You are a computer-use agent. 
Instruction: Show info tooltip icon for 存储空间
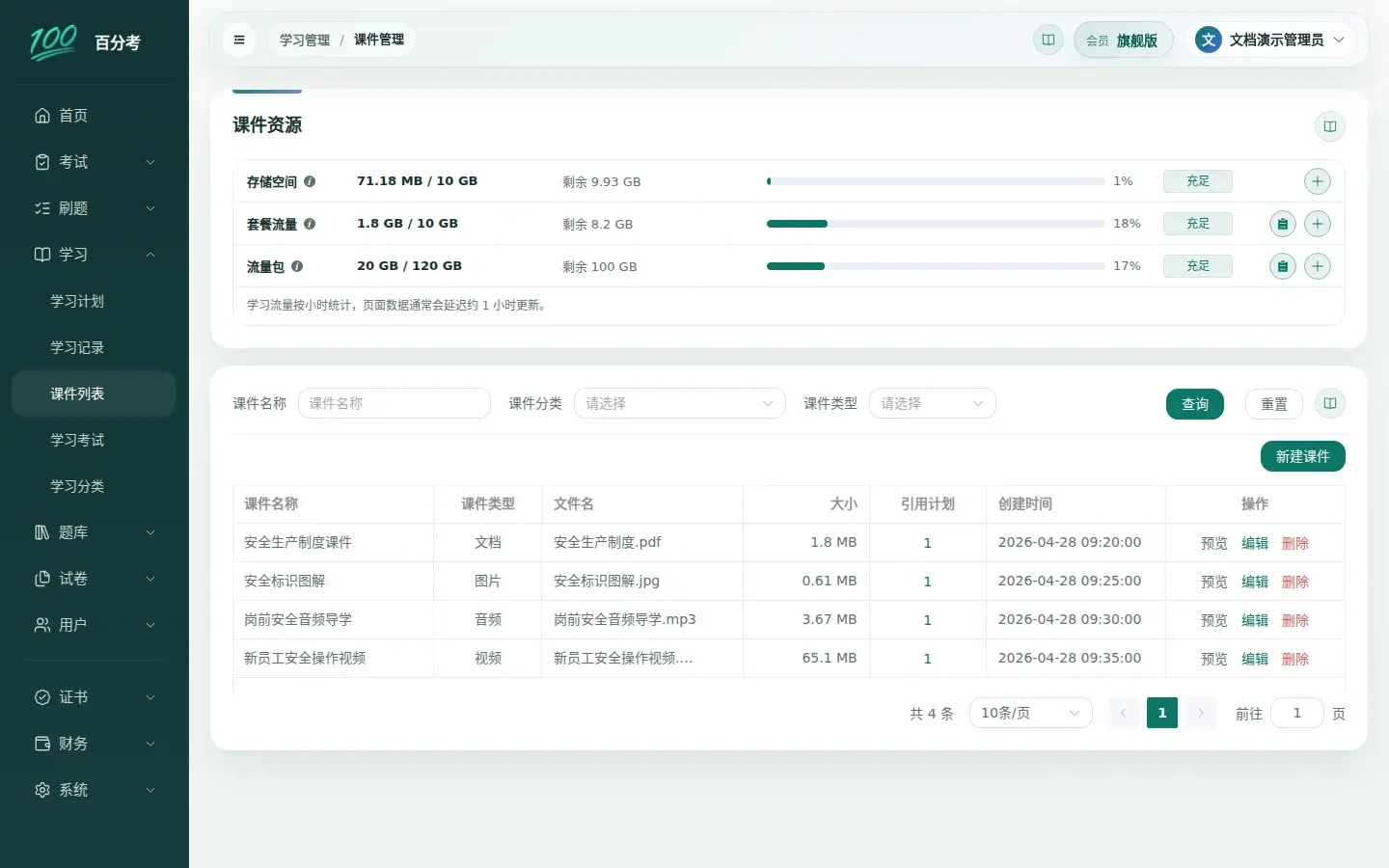pos(310,181)
